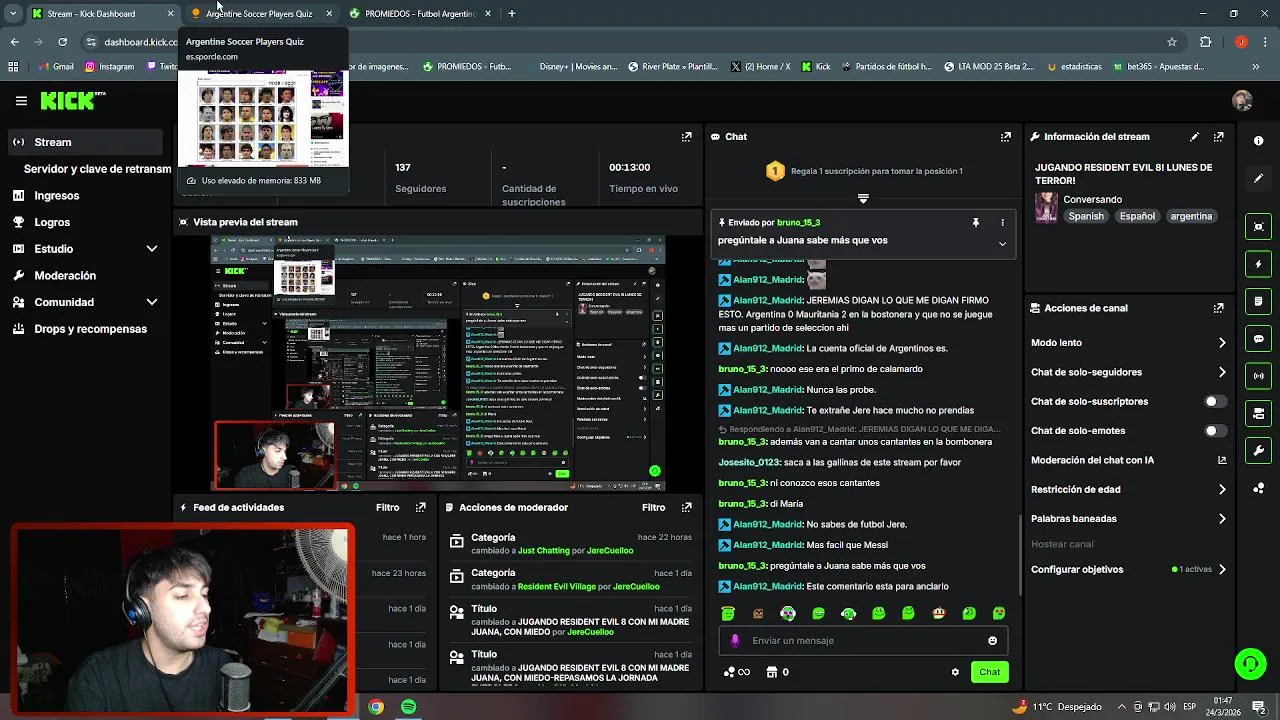Viewport: 1280px width, 720px height.
Task: Click the Spanish tag in stream info
Action: point(1086,216)
